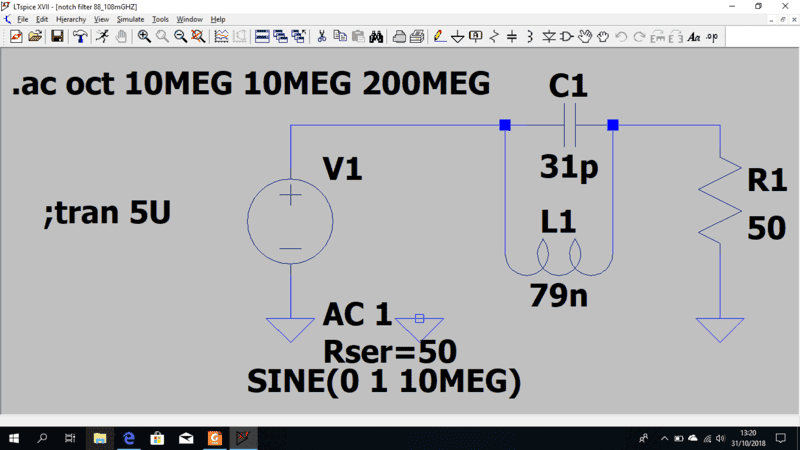Open the Hierarchy menu
Screen dimensions: 800x450
pos(70,19)
